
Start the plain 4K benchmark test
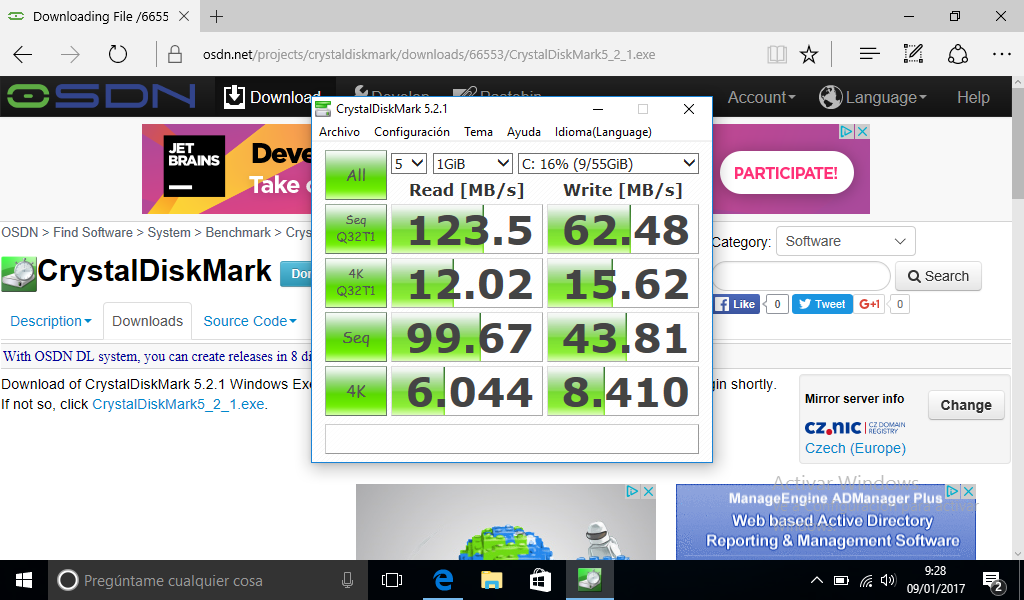(356, 391)
